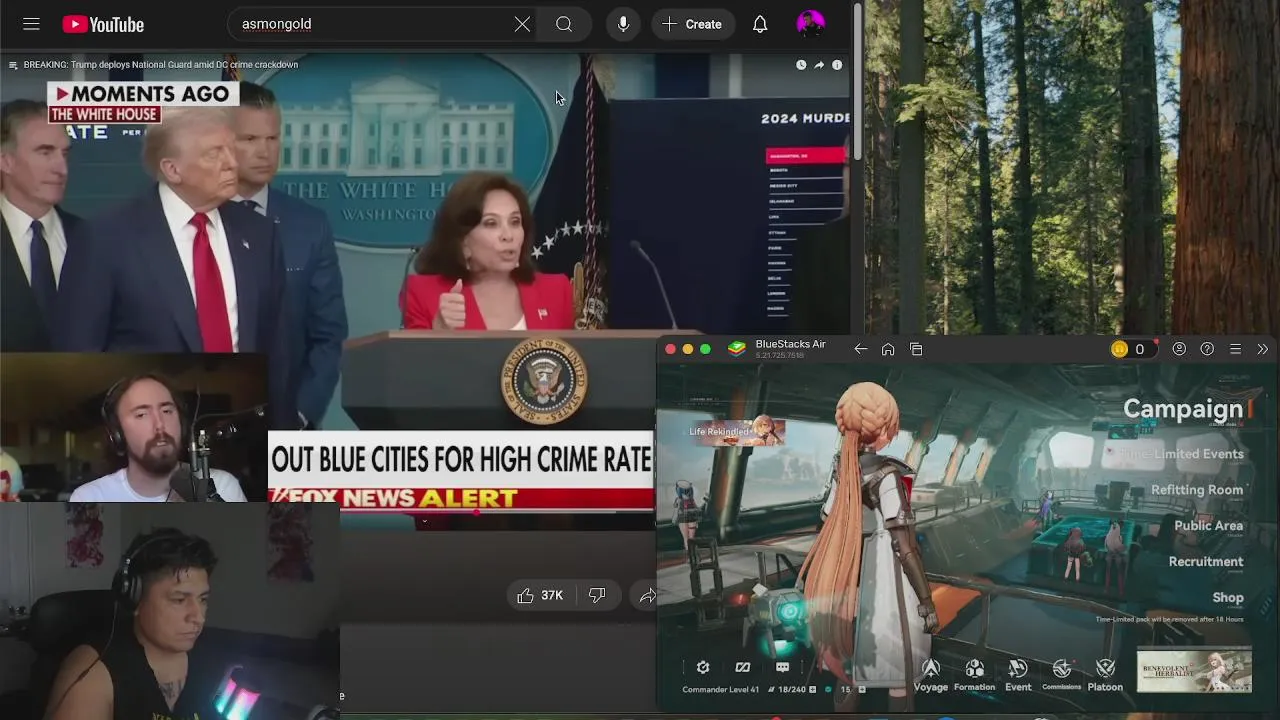Open Recruitment in the game
1280x720 pixels.
[1206, 562]
